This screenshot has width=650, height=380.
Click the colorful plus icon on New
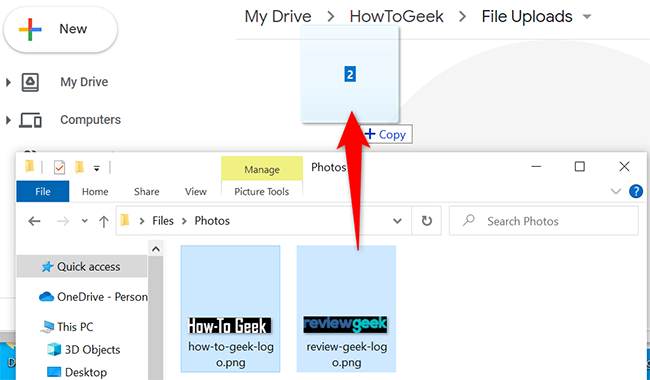[30, 29]
